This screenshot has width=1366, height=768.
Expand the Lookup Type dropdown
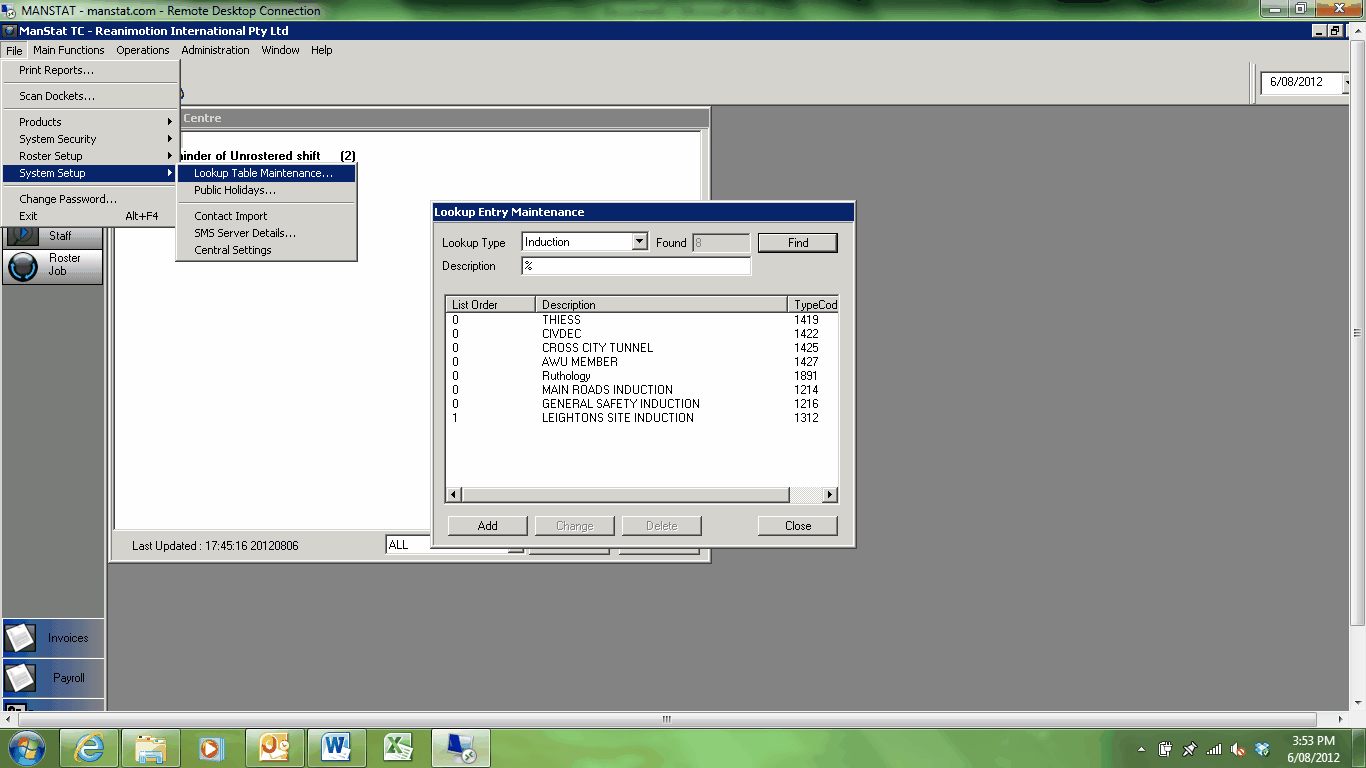pyautogui.click(x=640, y=242)
